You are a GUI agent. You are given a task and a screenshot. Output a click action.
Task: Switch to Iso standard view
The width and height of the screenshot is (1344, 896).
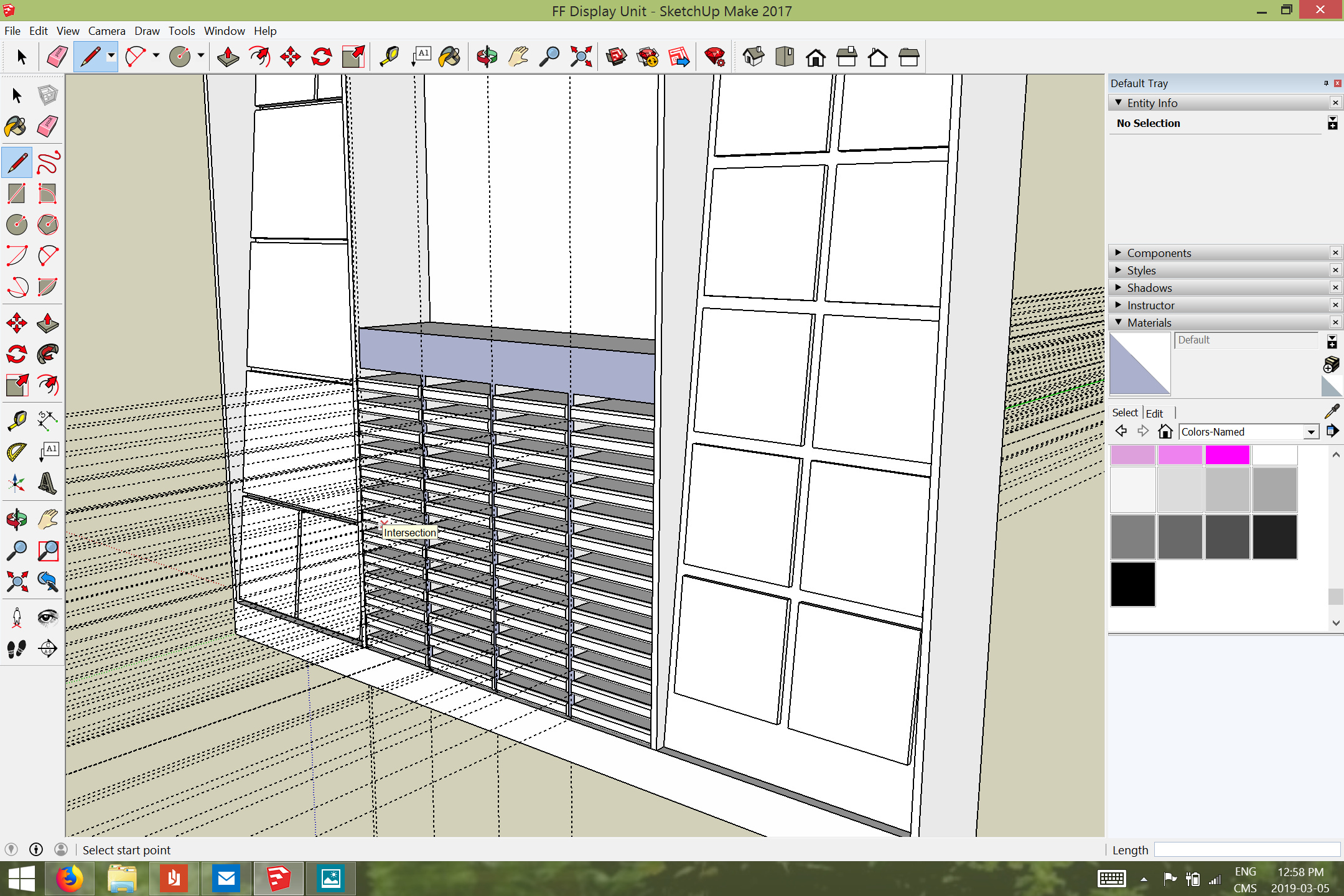[x=754, y=57]
